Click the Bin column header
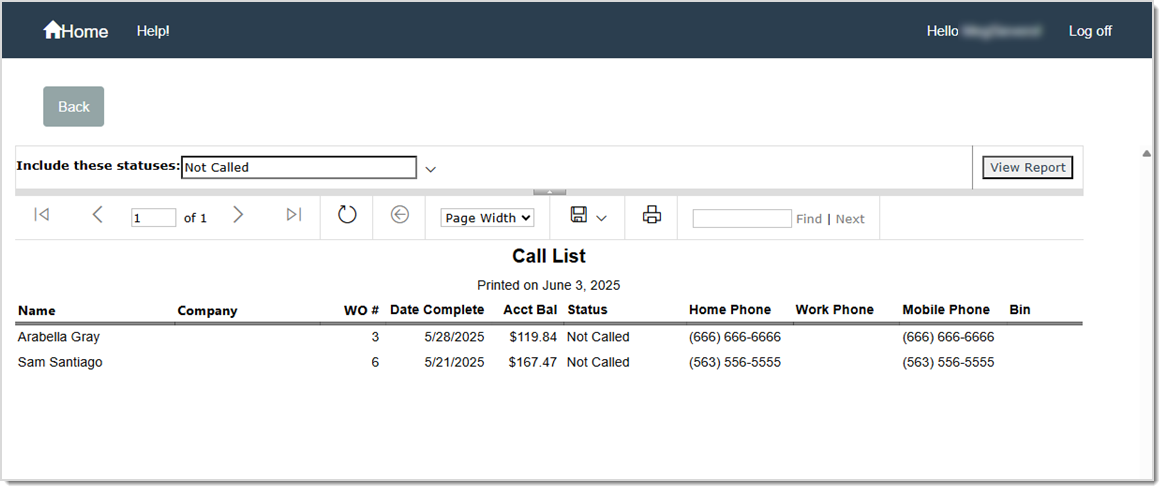 (1020, 310)
